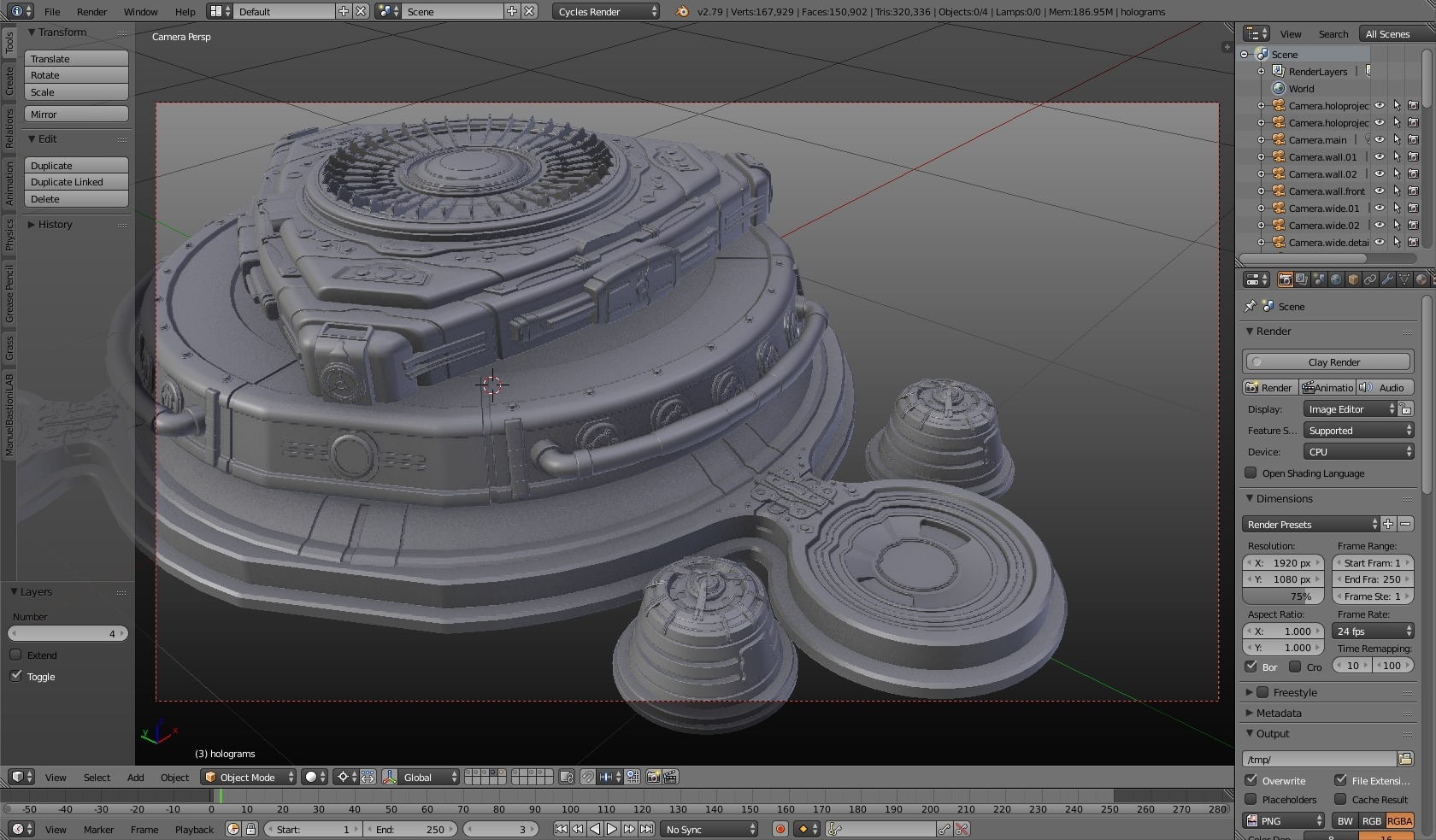Toggle use preview range clock icon
The width and height of the screenshot is (1436, 840).
click(233, 829)
